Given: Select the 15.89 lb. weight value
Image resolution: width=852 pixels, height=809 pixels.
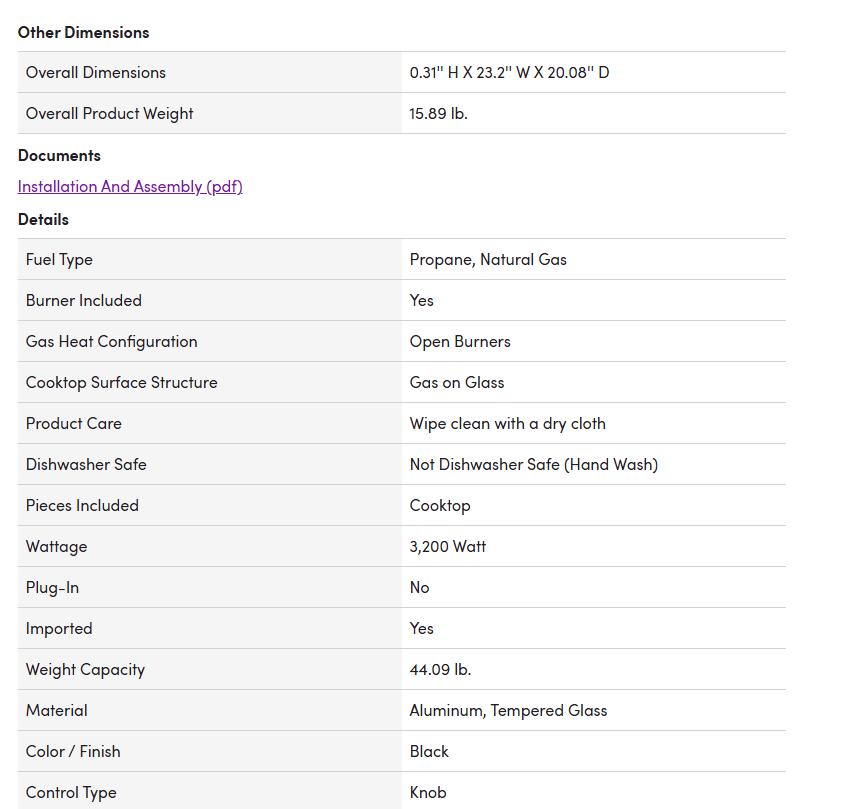Looking at the screenshot, I should (x=438, y=114).
